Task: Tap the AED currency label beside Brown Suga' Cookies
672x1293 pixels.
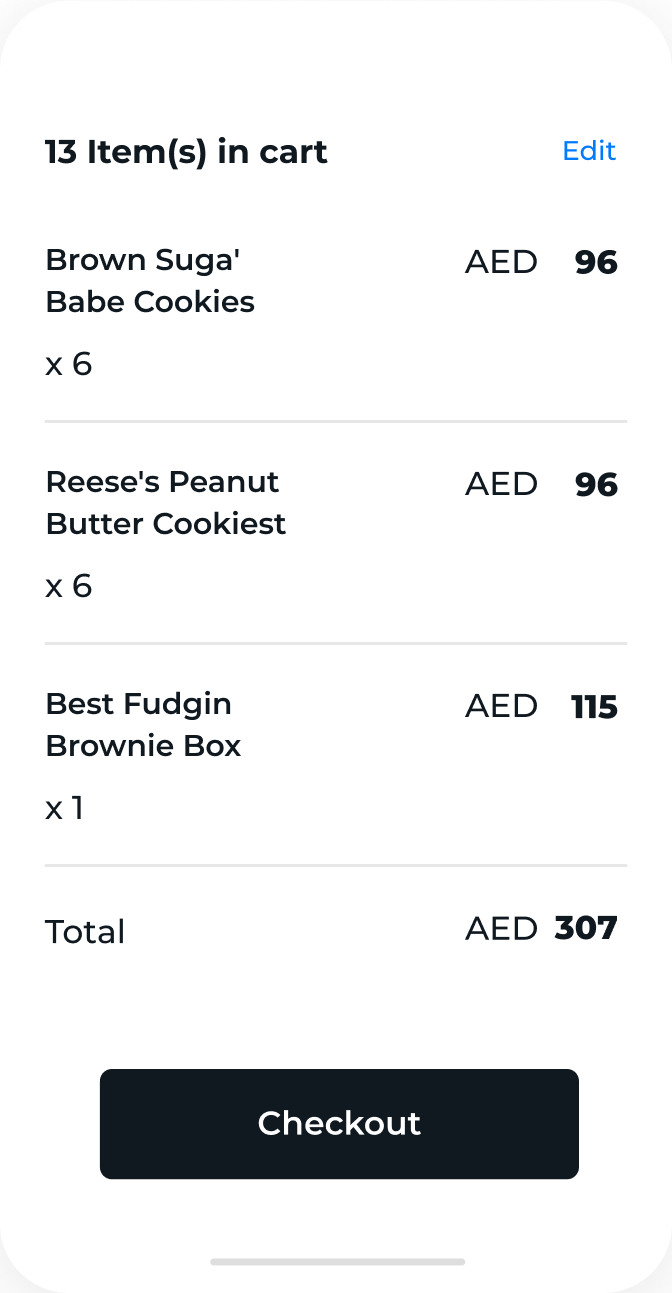Action: coord(501,262)
